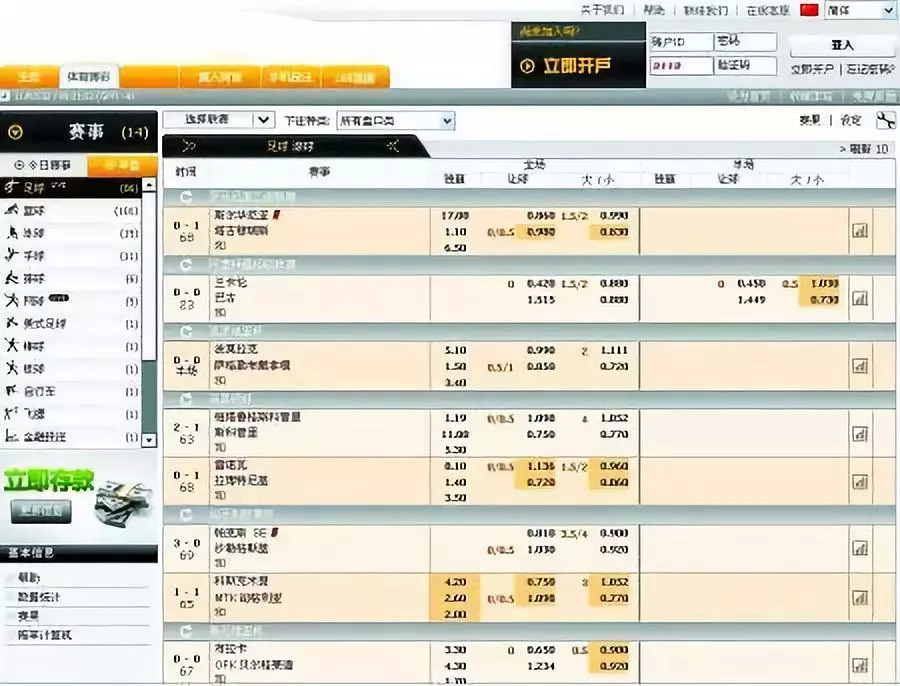Select the 篮球 basketball sport icon
Screen dimensions: 900x686
tap(11, 210)
